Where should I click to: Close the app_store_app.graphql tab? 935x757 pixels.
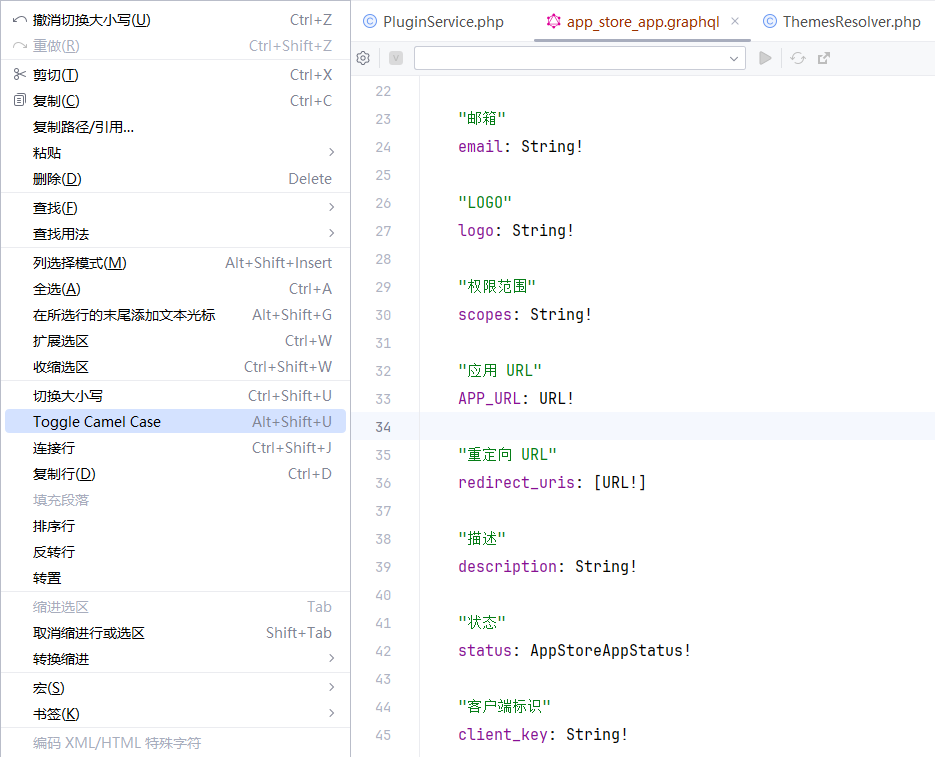pyautogui.click(x=735, y=21)
